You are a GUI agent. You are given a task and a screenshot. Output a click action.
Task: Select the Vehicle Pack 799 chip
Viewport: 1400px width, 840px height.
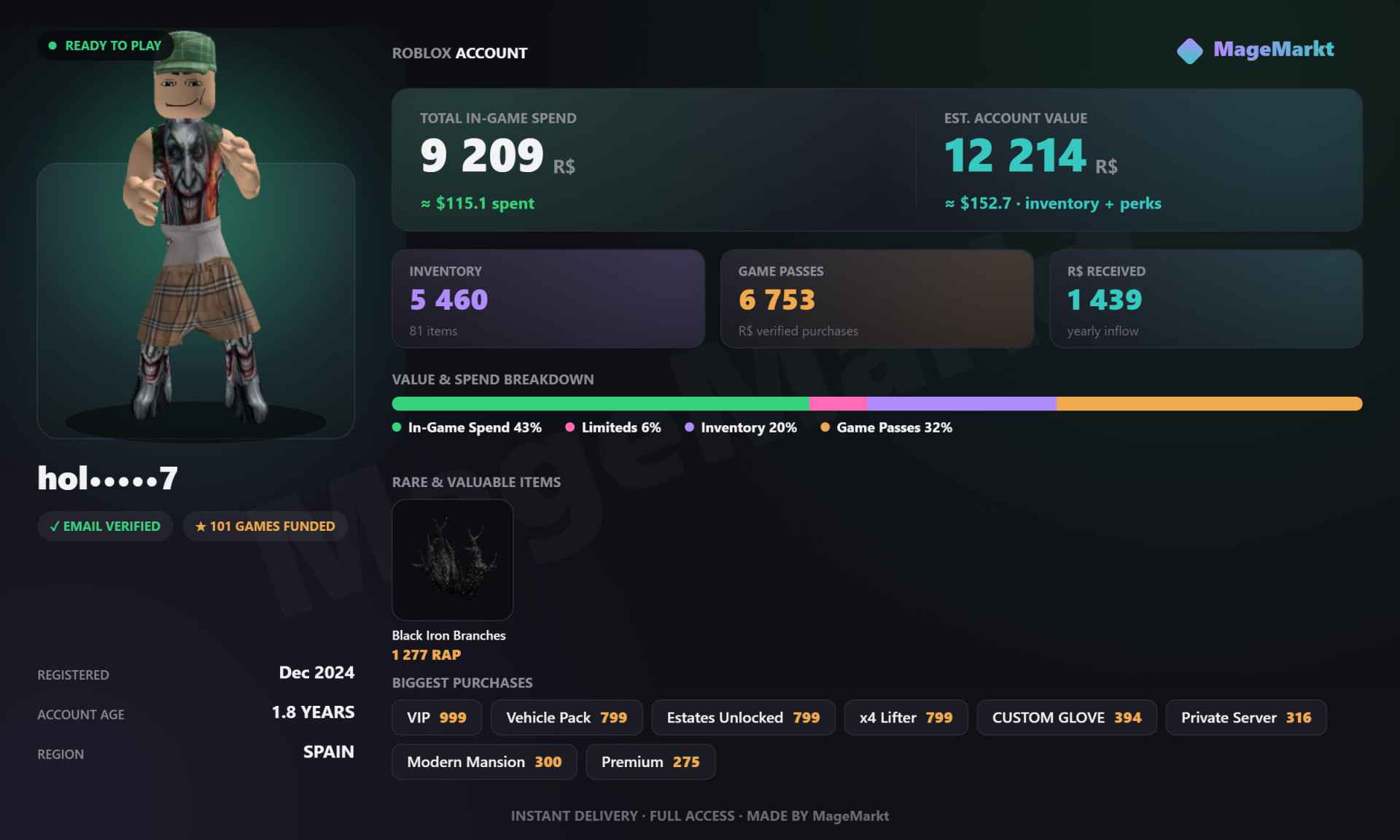pos(567,717)
